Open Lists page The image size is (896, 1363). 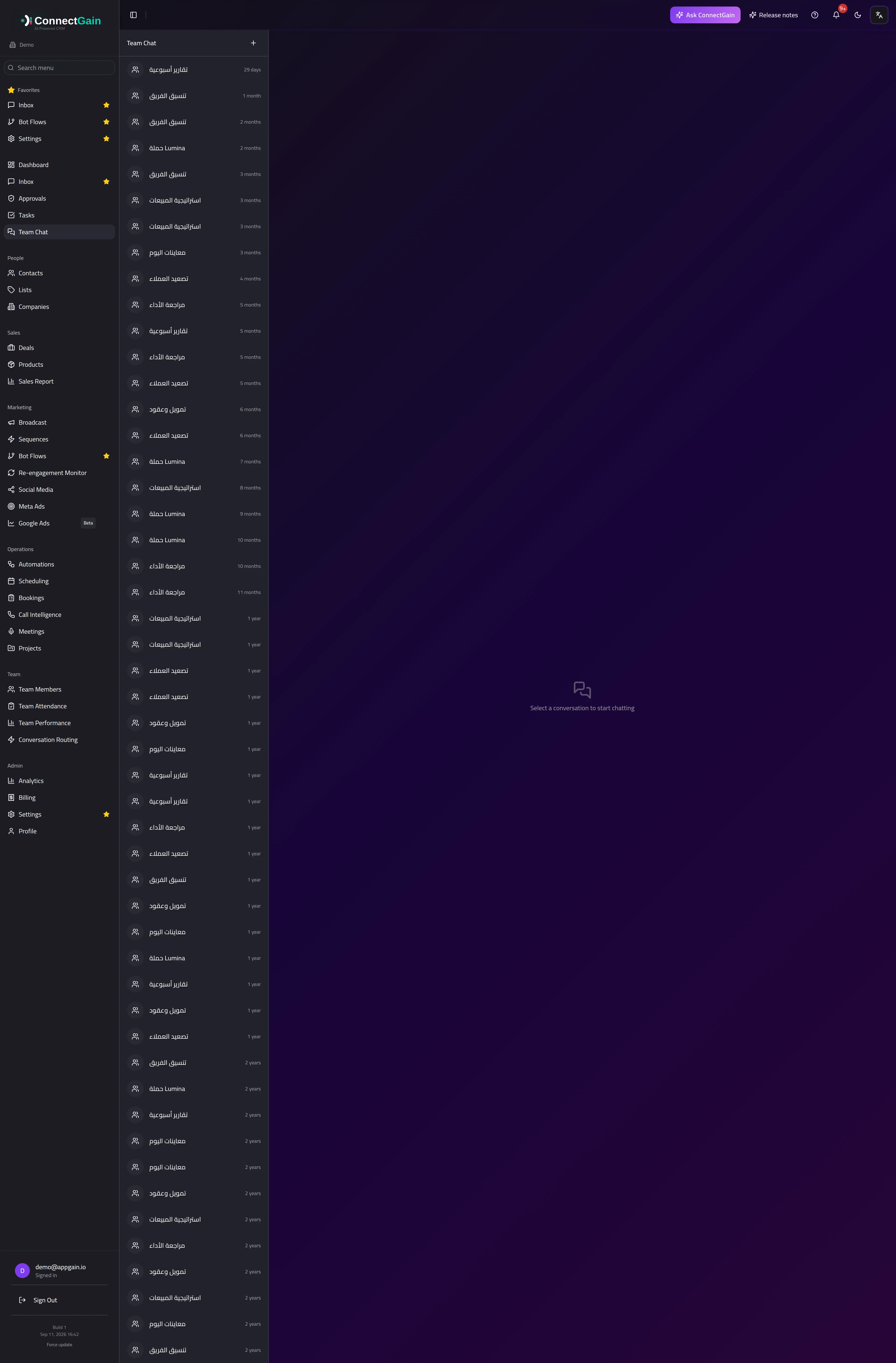pos(59,290)
